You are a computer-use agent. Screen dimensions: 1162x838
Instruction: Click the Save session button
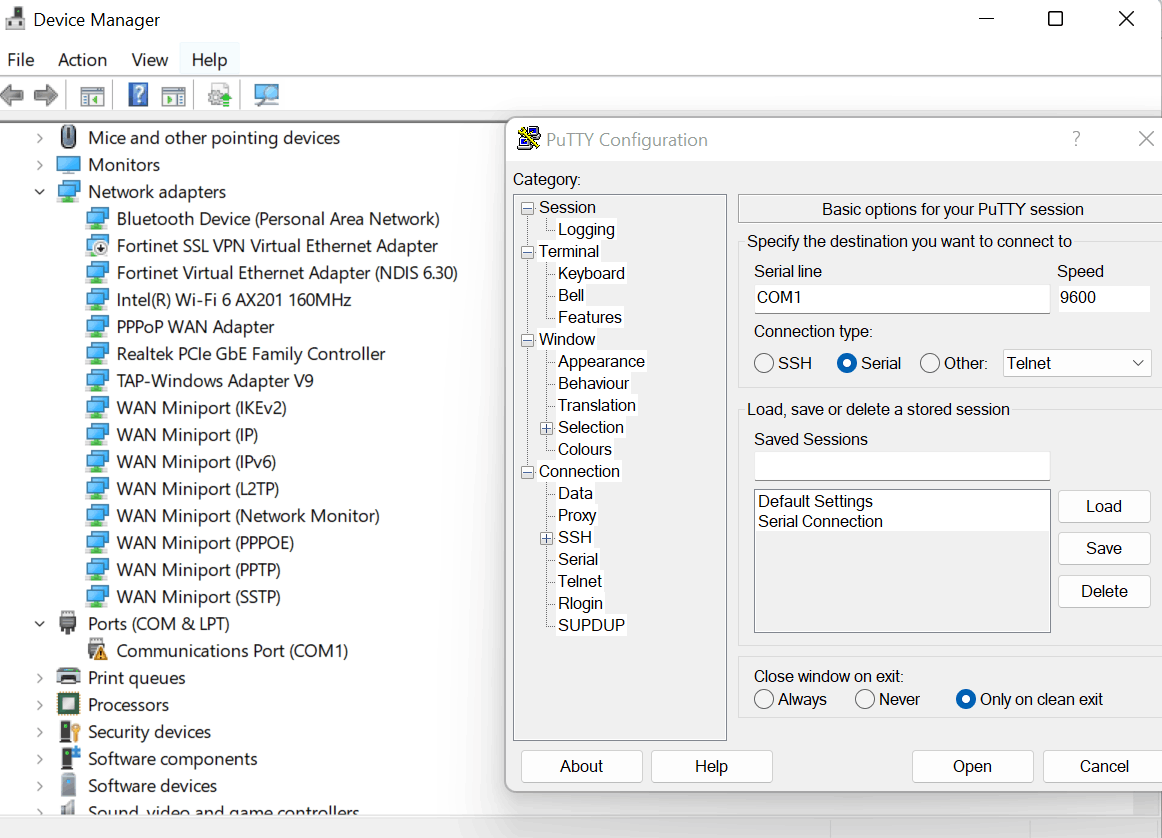pos(1103,548)
